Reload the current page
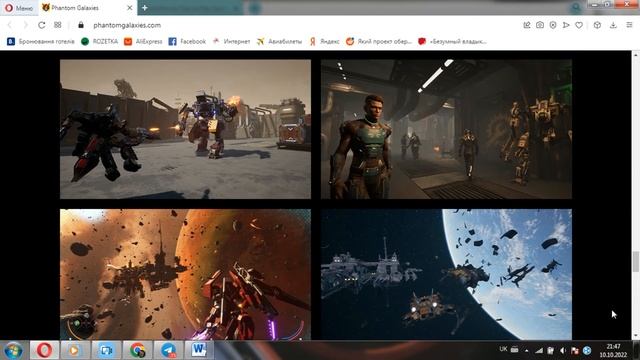 pyautogui.click(x=41, y=25)
